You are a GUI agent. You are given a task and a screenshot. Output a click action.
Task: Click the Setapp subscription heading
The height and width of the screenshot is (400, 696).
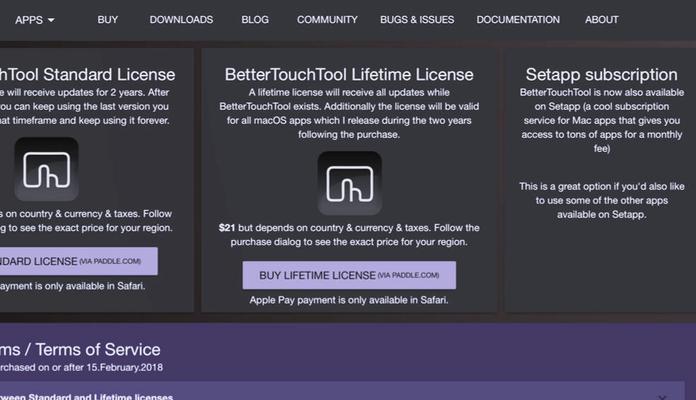point(601,75)
